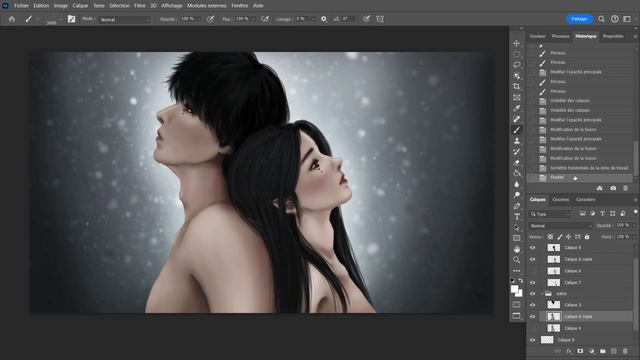The image size is (640, 360).
Task: Select the Elliptical Marquee tool
Action: point(517,54)
